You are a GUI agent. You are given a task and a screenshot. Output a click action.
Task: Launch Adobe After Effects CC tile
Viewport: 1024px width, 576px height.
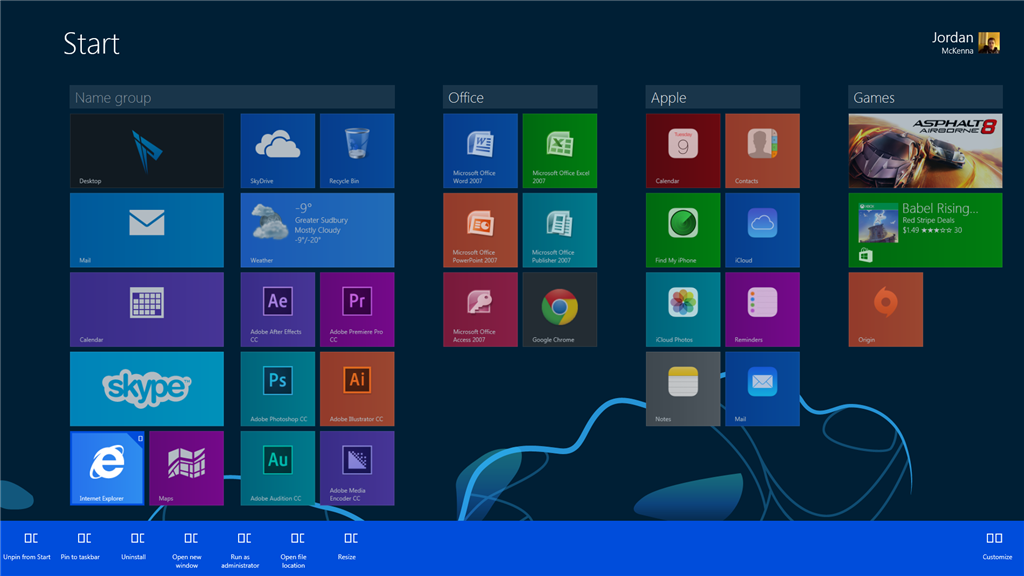click(278, 310)
